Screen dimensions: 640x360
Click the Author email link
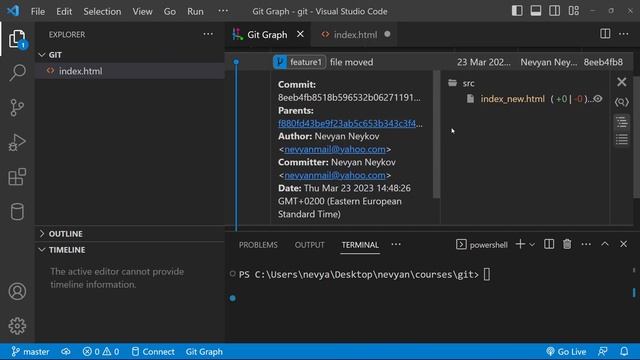pos(335,149)
